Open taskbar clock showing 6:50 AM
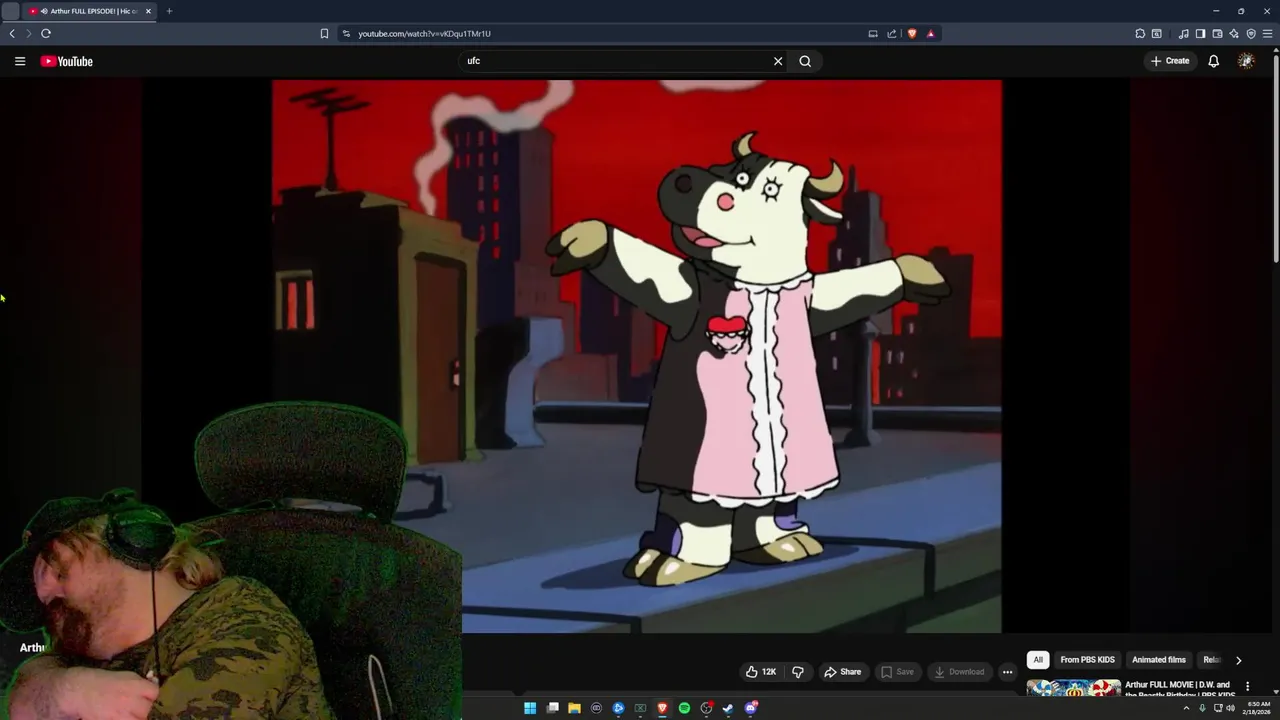Image resolution: width=1280 pixels, height=720 pixels. click(1256, 708)
